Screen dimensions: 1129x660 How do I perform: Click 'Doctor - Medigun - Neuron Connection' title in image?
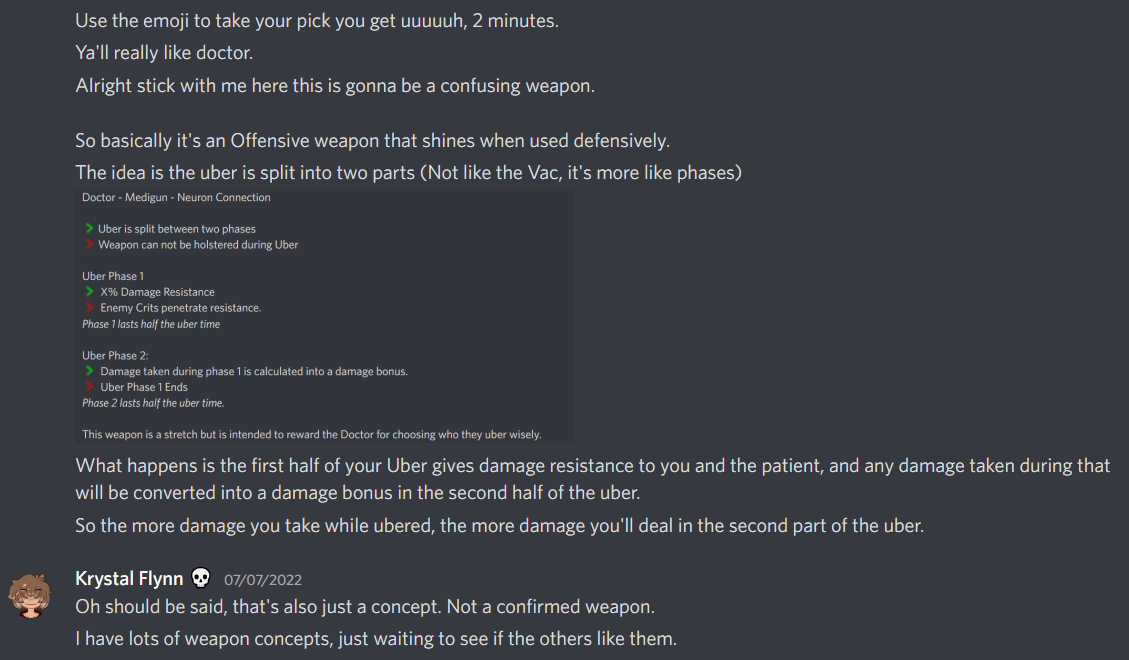click(176, 198)
